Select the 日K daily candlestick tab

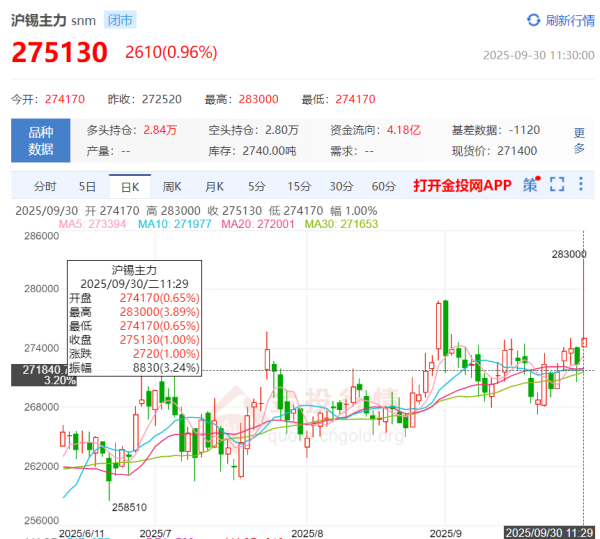(130, 186)
